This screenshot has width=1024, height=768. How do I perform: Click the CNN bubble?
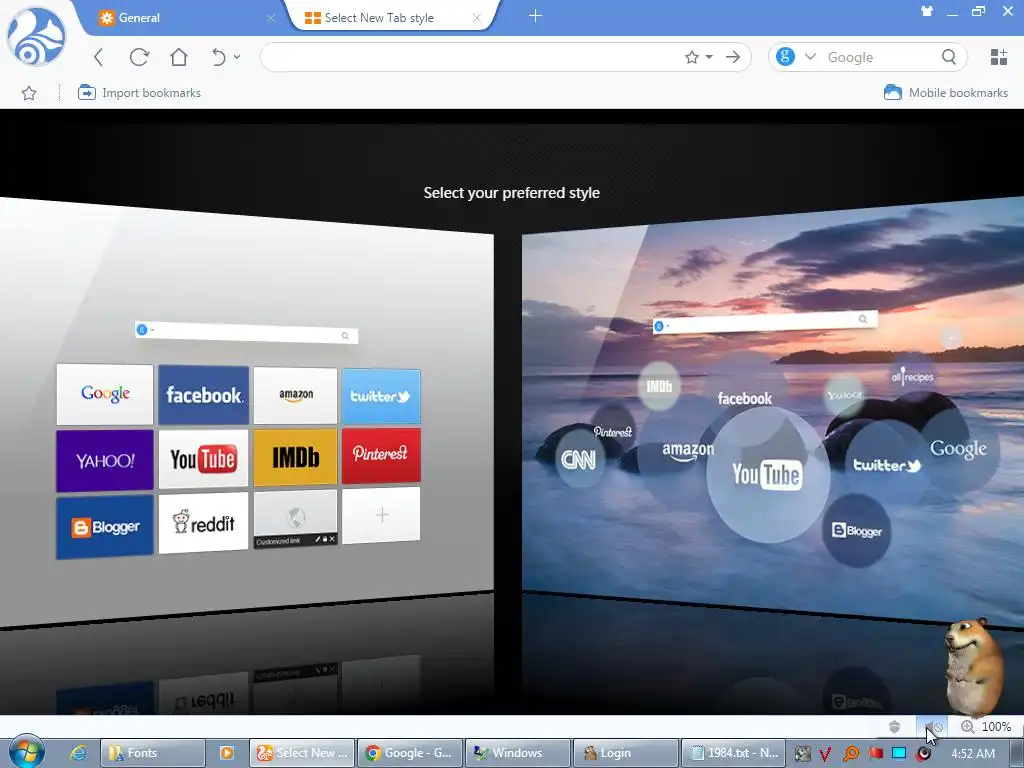579,460
